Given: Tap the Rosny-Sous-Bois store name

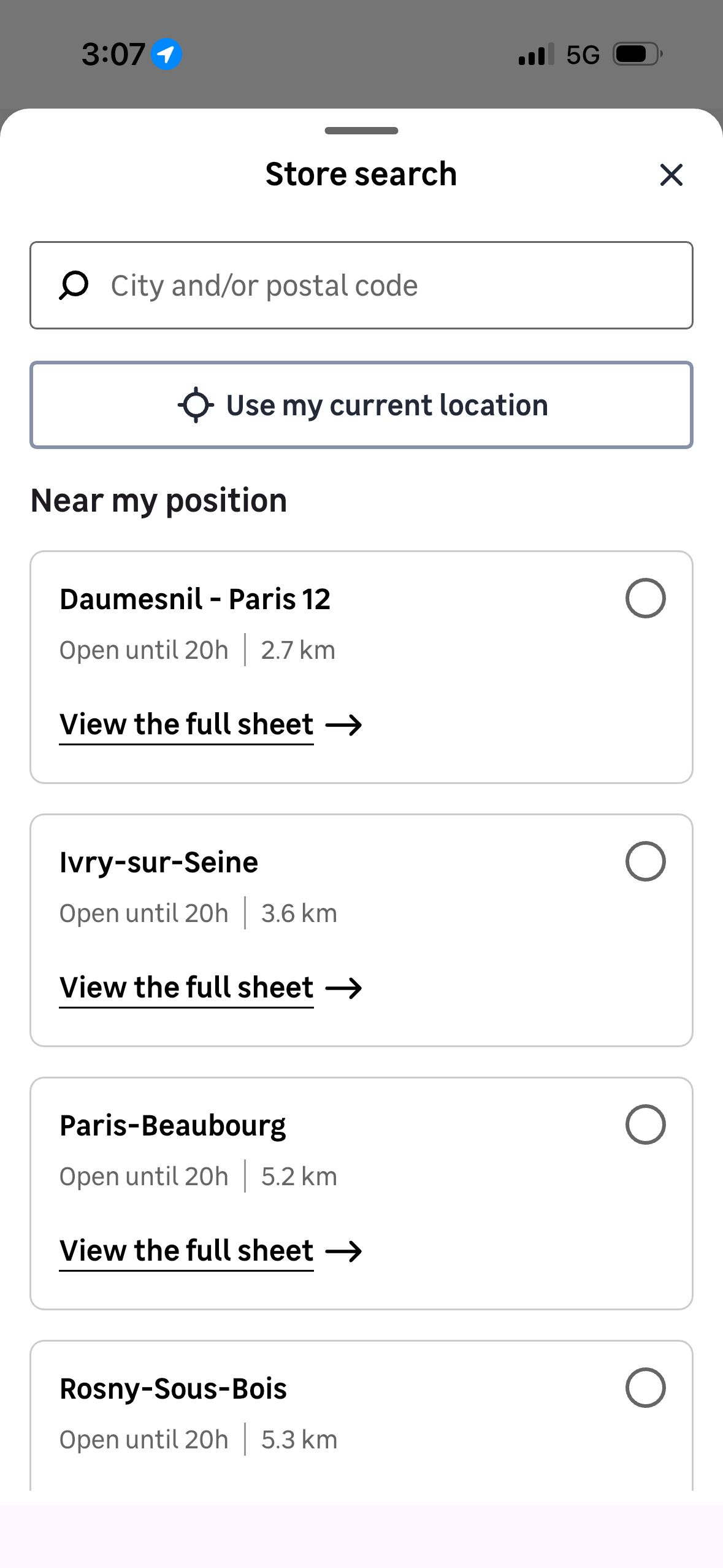Looking at the screenshot, I should pyautogui.click(x=173, y=1389).
